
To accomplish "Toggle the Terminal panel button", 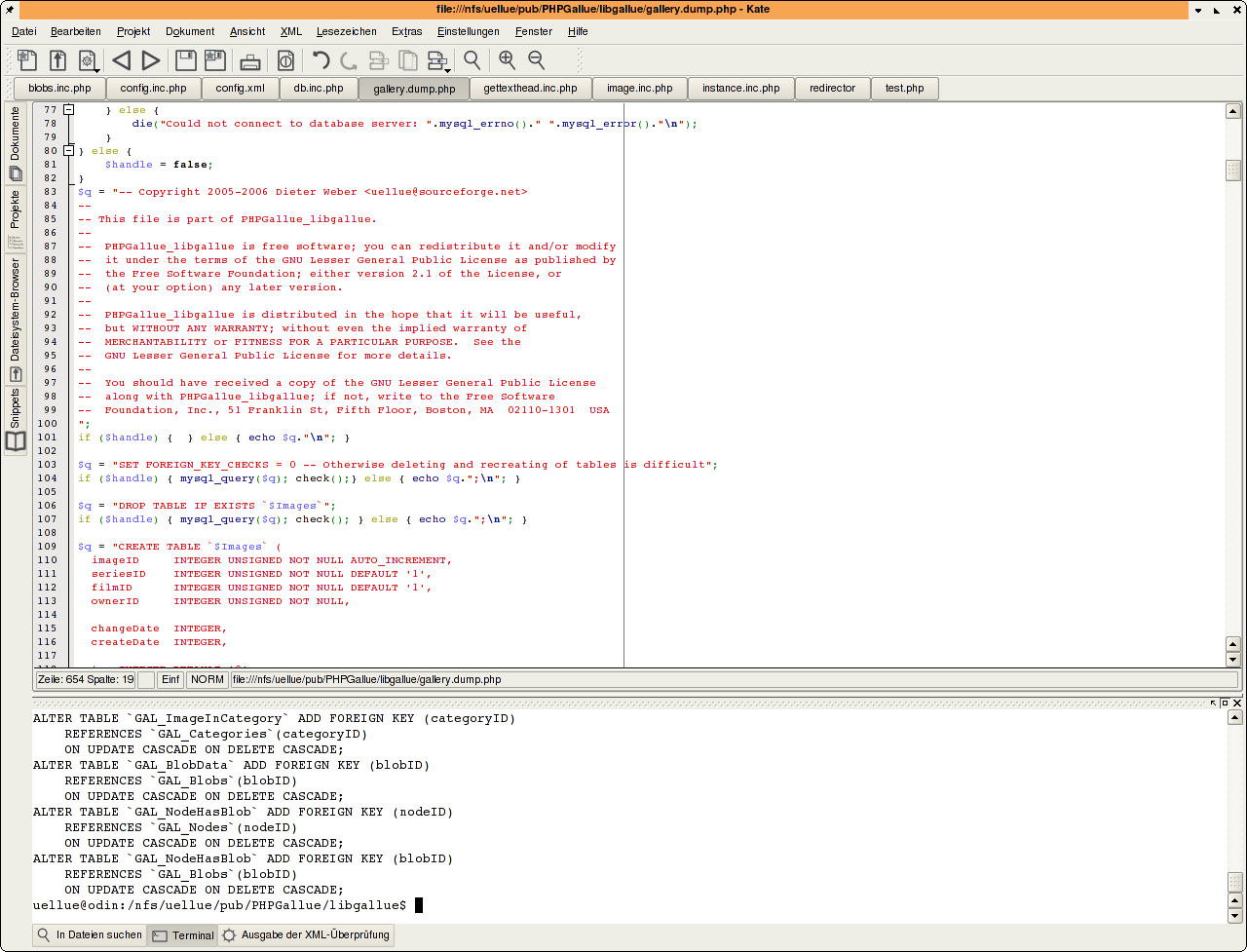I will click(x=182, y=935).
